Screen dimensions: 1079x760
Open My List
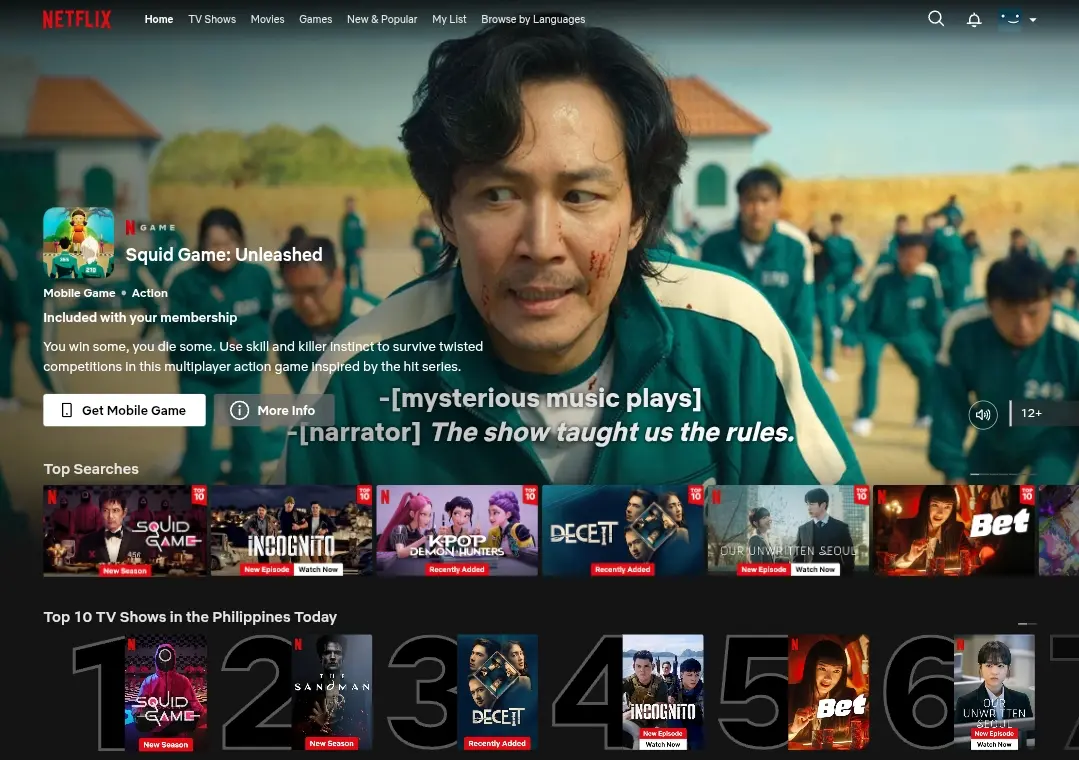[449, 19]
